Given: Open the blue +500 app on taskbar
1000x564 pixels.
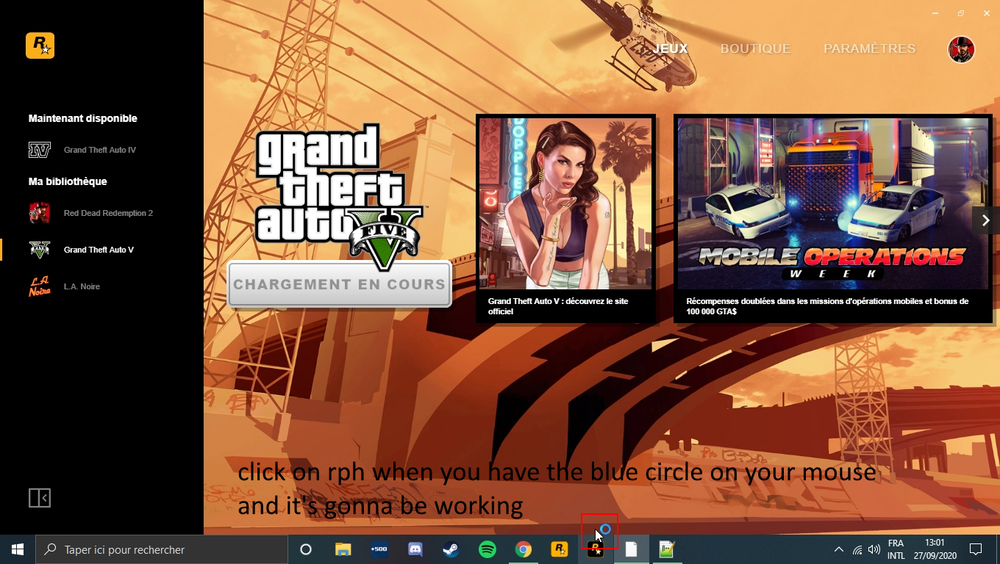Looking at the screenshot, I should [x=379, y=549].
